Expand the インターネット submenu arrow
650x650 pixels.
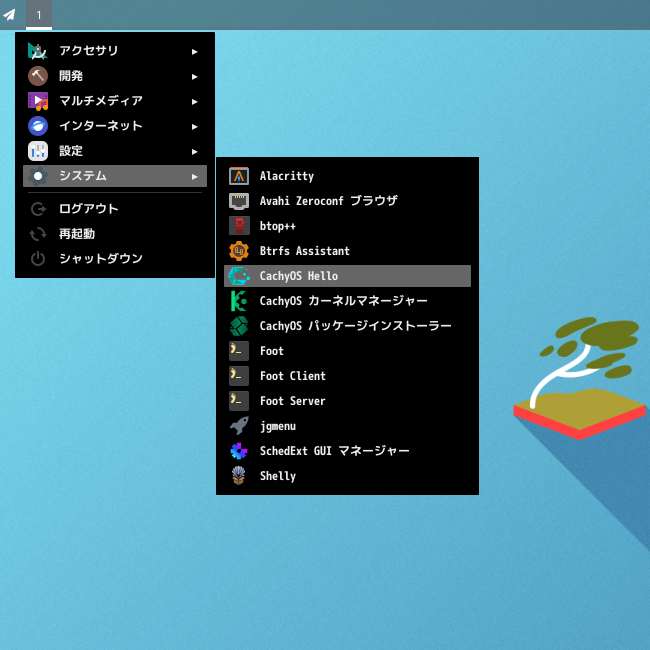(194, 126)
